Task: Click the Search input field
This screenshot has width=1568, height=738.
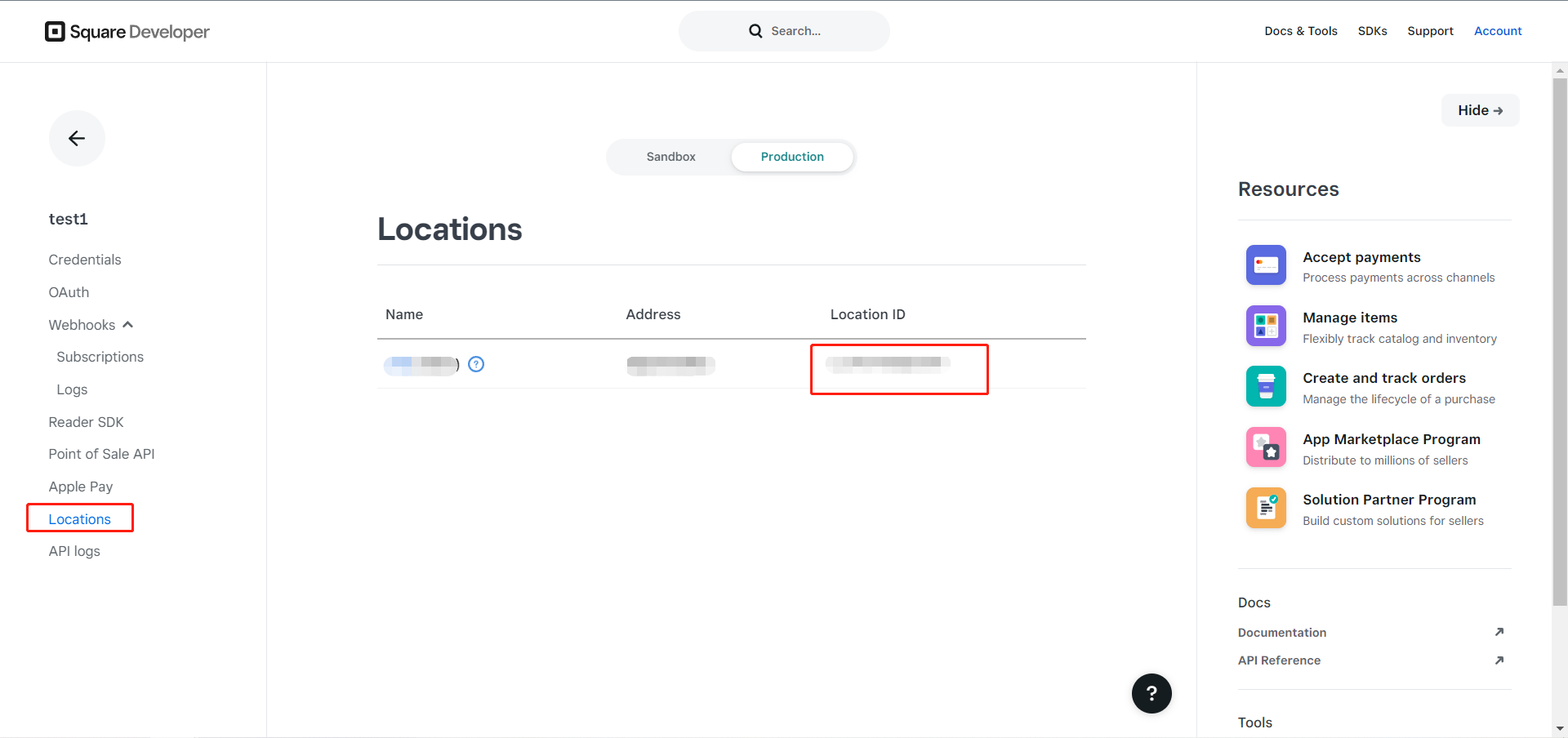Action: pos(784,31)
